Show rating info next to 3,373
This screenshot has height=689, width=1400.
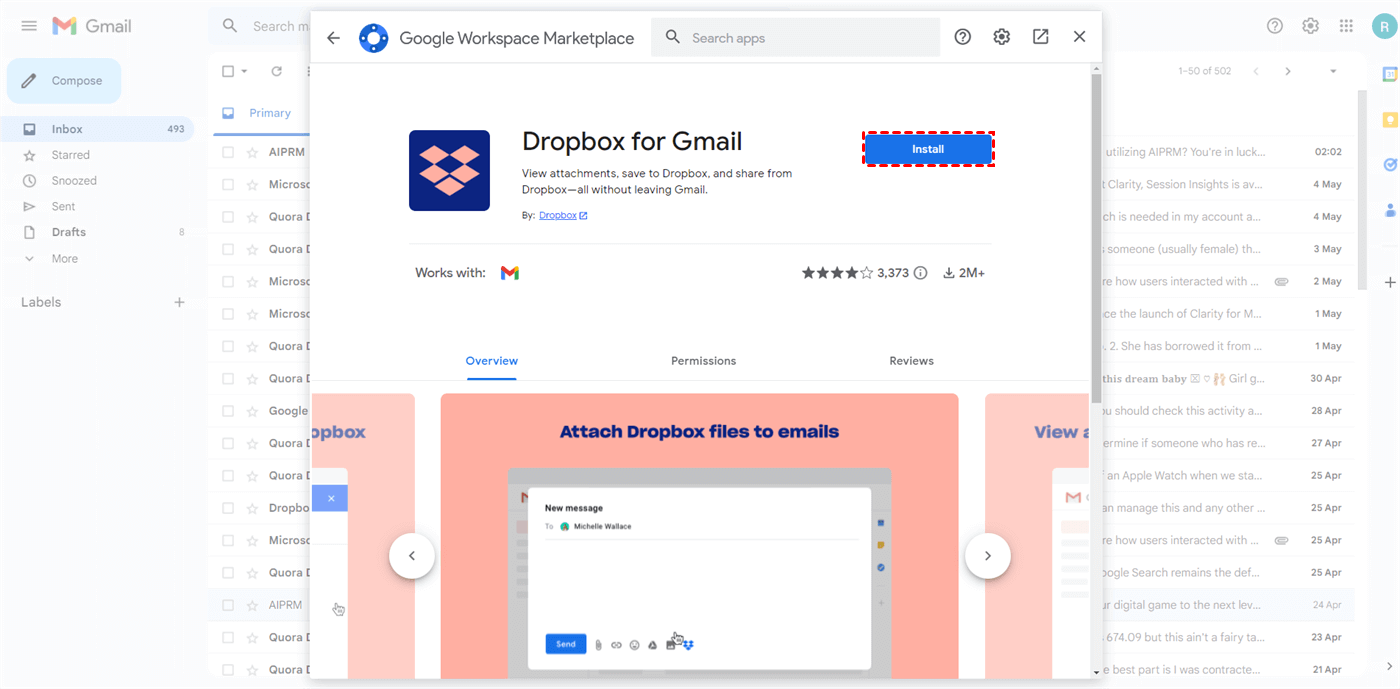921,273
